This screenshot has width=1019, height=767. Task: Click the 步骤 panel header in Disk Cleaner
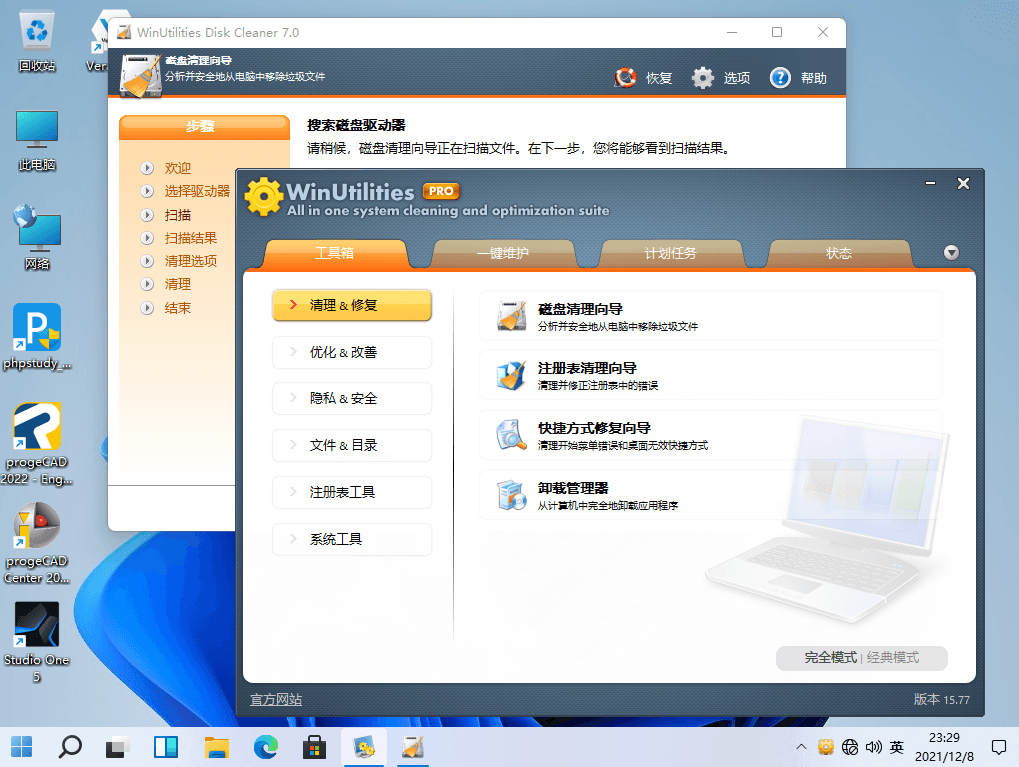pos(204,127)
